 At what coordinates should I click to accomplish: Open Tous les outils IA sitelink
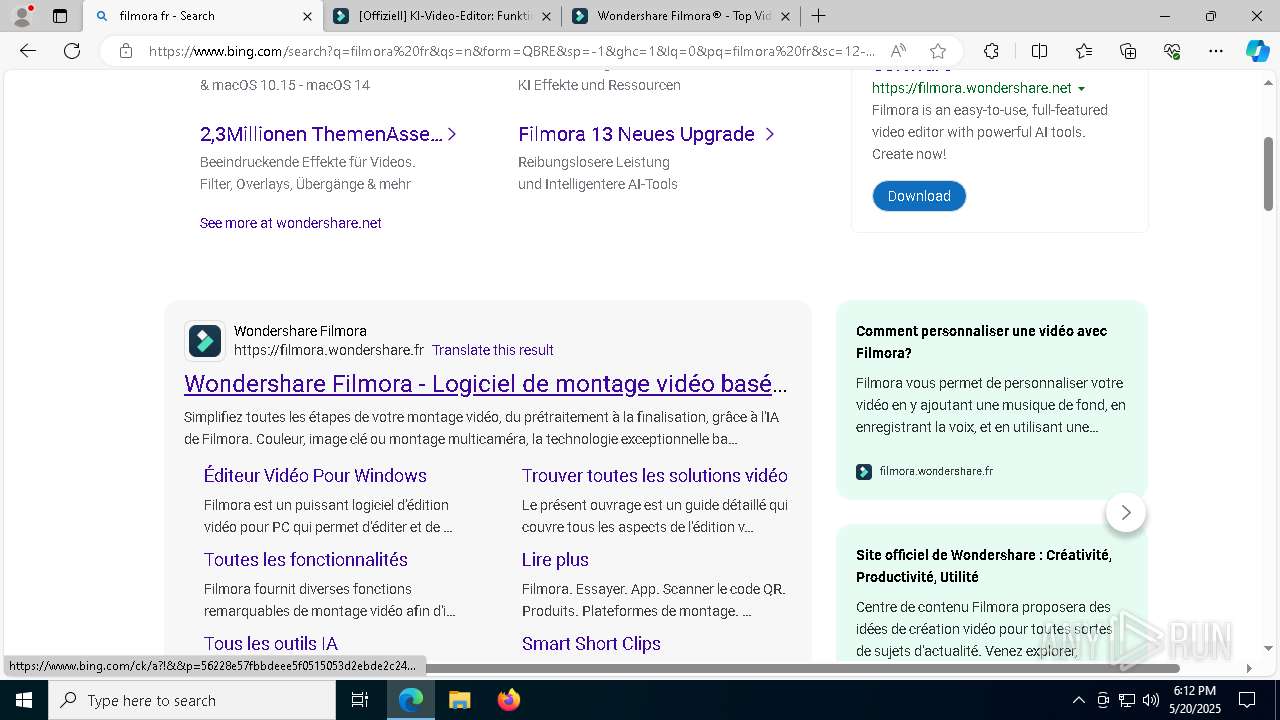click(271, 643)
